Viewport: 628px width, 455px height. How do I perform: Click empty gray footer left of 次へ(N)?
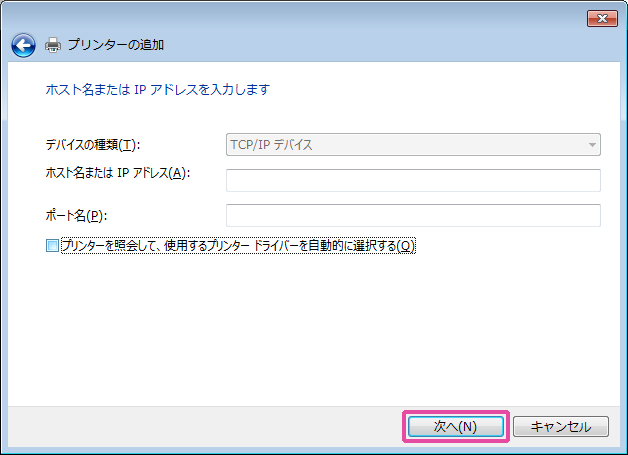[200, 426]
